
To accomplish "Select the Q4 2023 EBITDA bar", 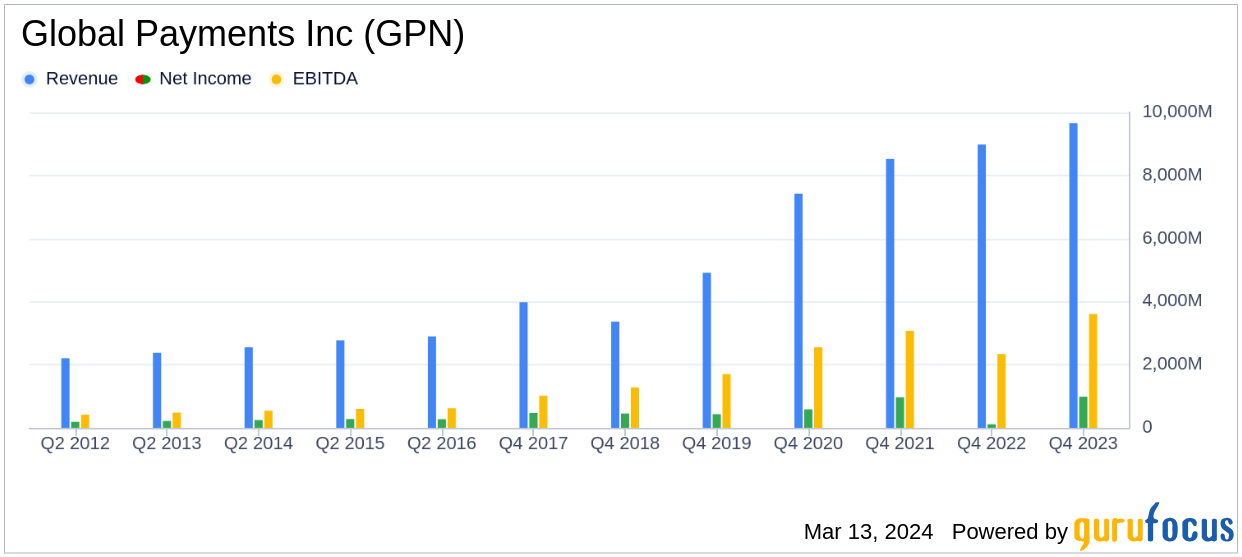I will (1093, 371).
